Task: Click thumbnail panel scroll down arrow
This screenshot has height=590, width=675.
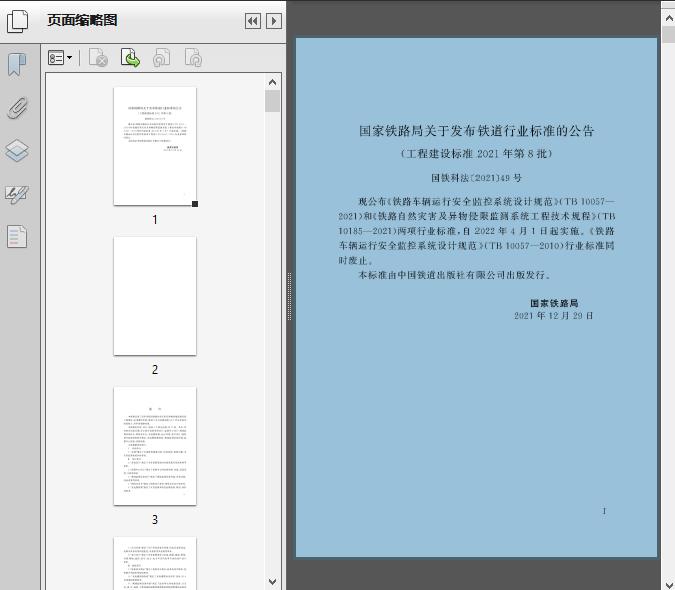Action: coord(272,581)
